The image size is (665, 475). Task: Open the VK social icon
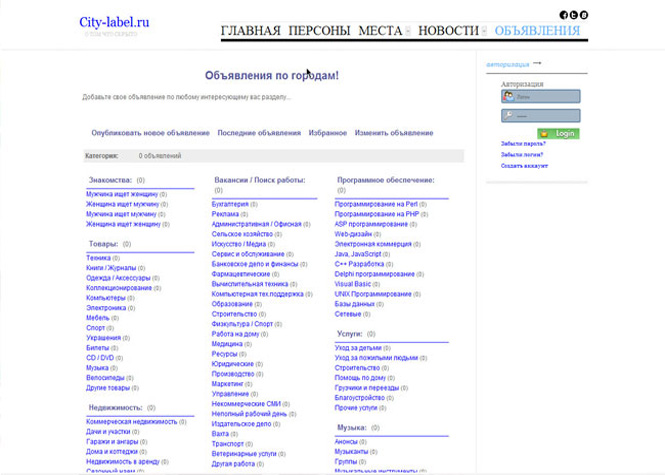pos(584,15)
